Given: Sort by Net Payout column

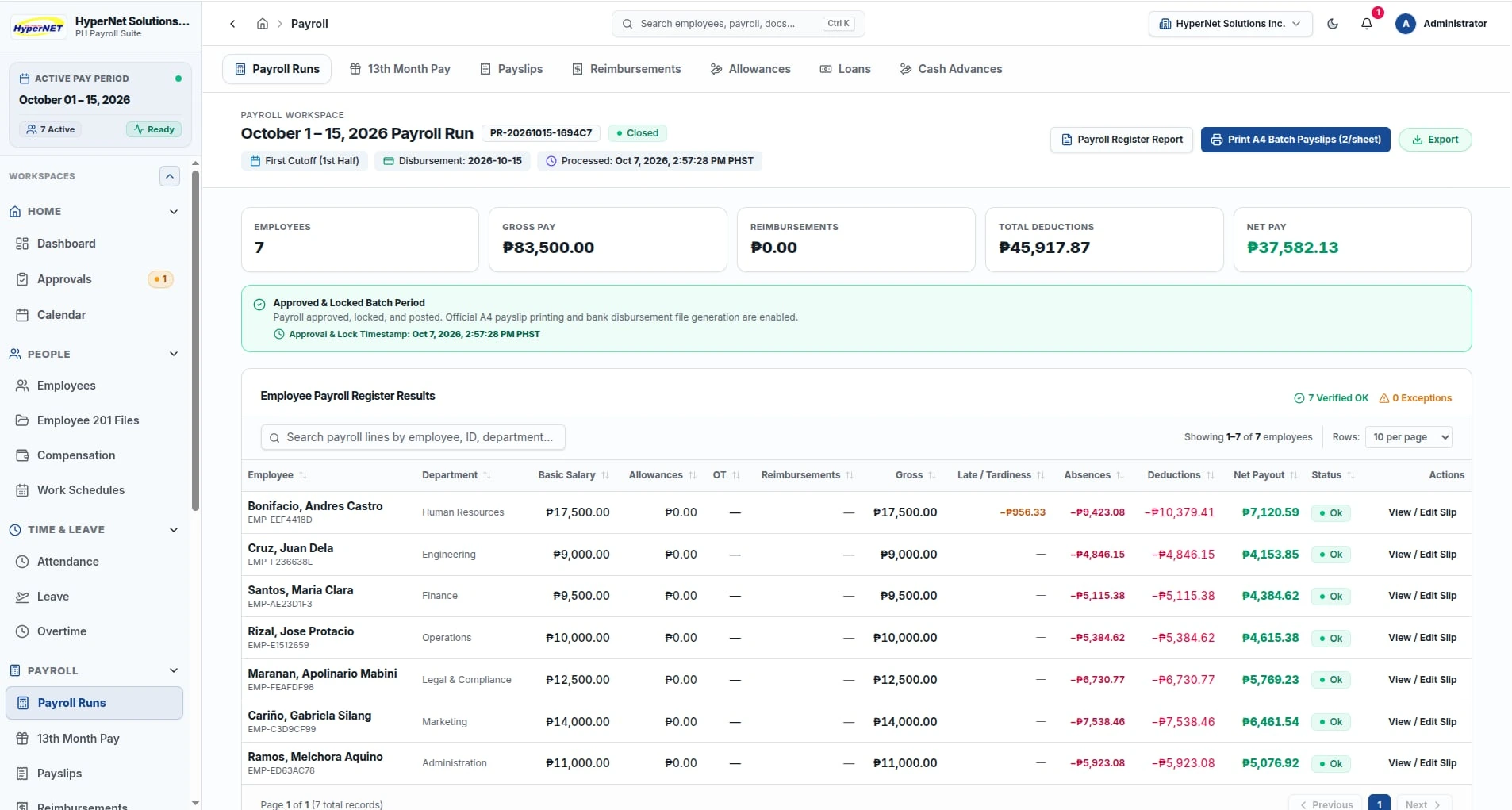Looking at the screenshot, I should pos(1265,475).
